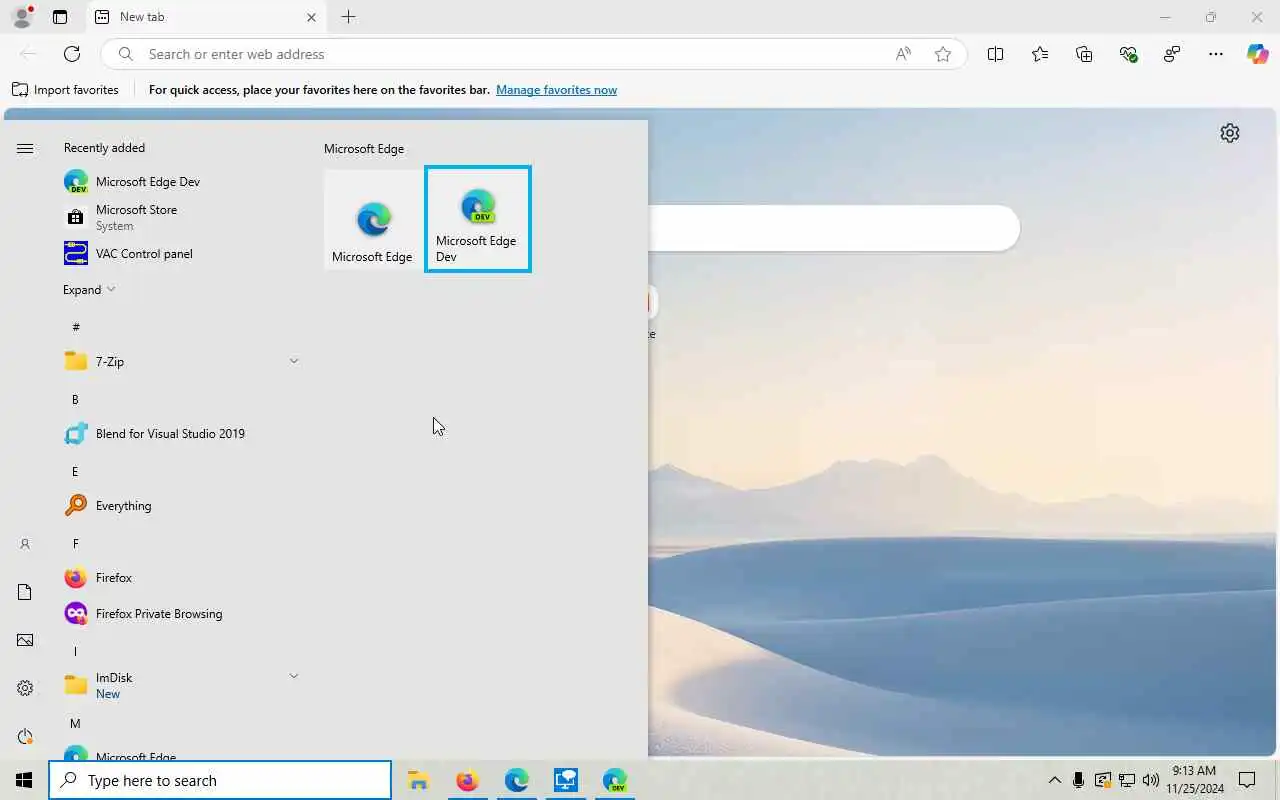This screenshot has height=800, width=1280.
Task: Add this page to favorites star
Action: coord(943,54)
